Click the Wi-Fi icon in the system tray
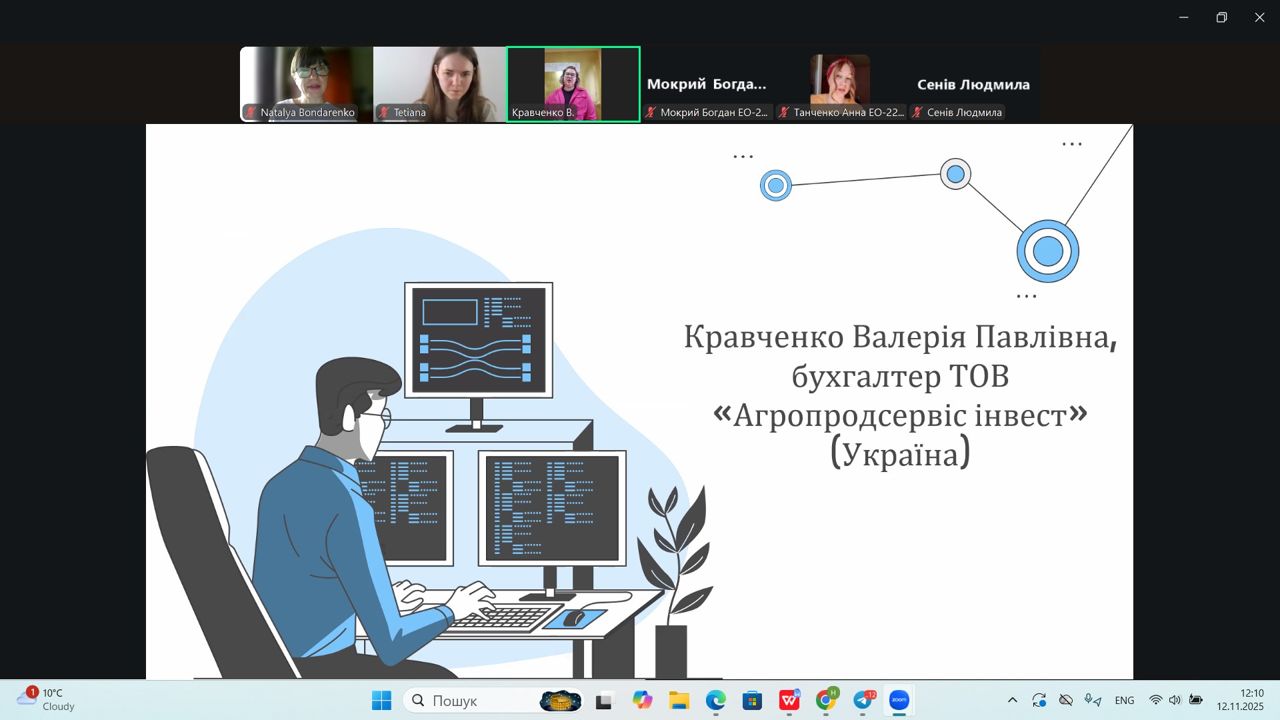The image size is (1280, 720). 1156,700
